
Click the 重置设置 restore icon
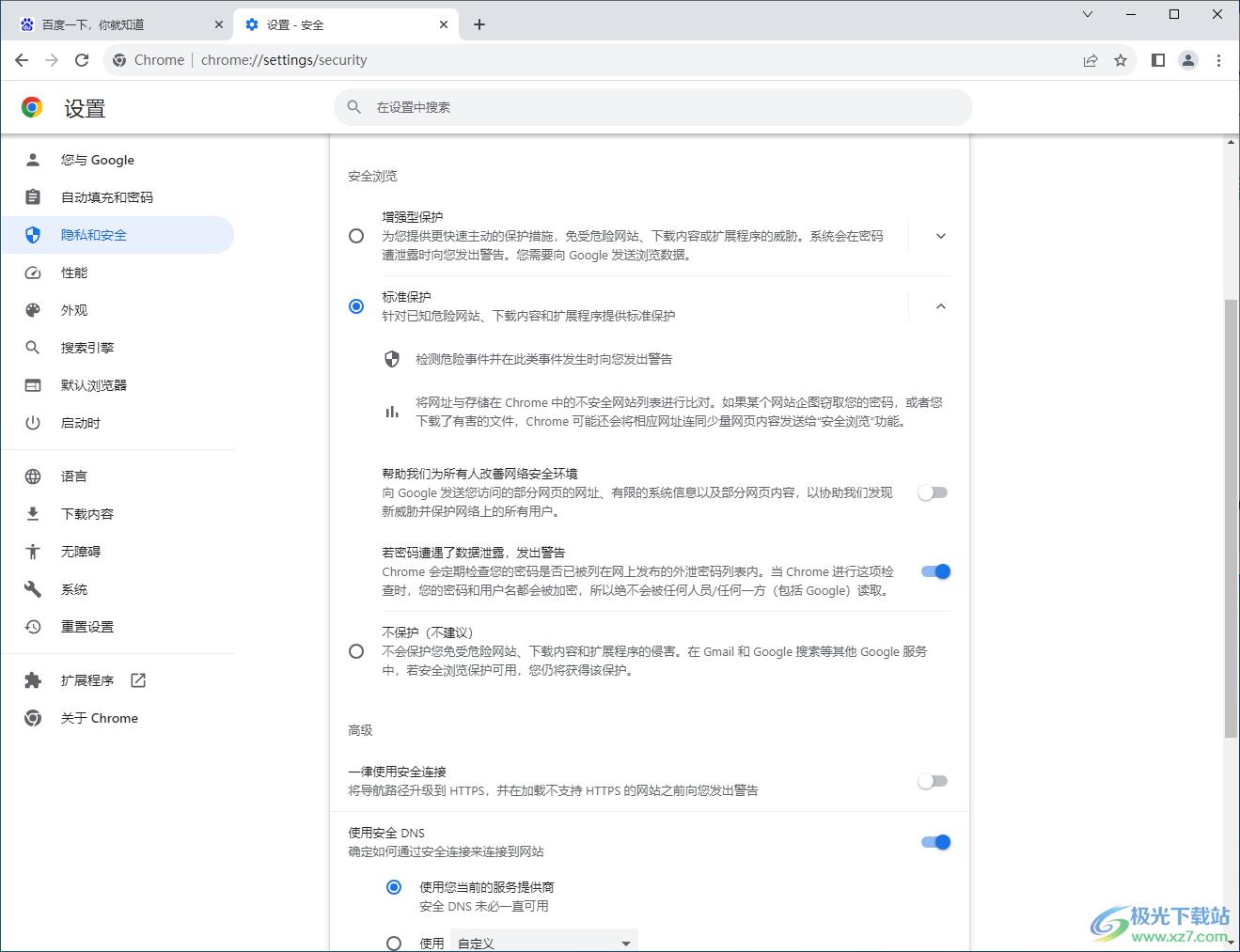coord(33,627)
